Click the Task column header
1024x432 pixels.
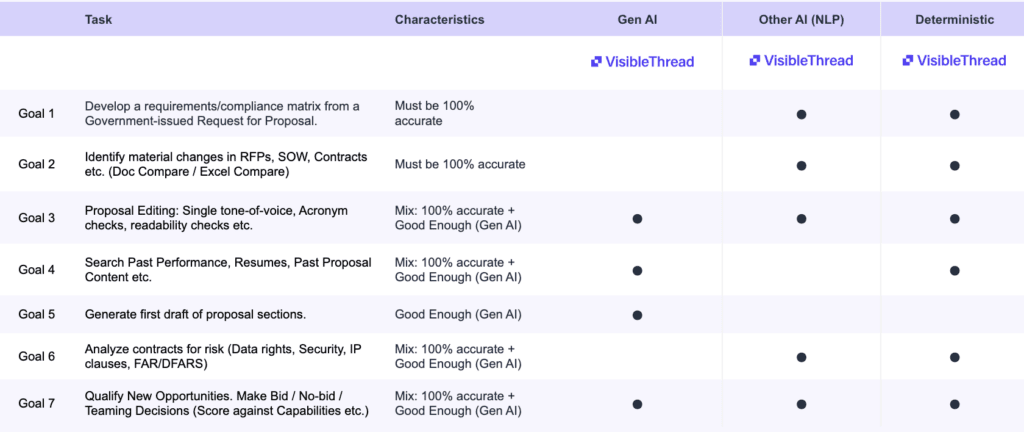tap(98, 19)
